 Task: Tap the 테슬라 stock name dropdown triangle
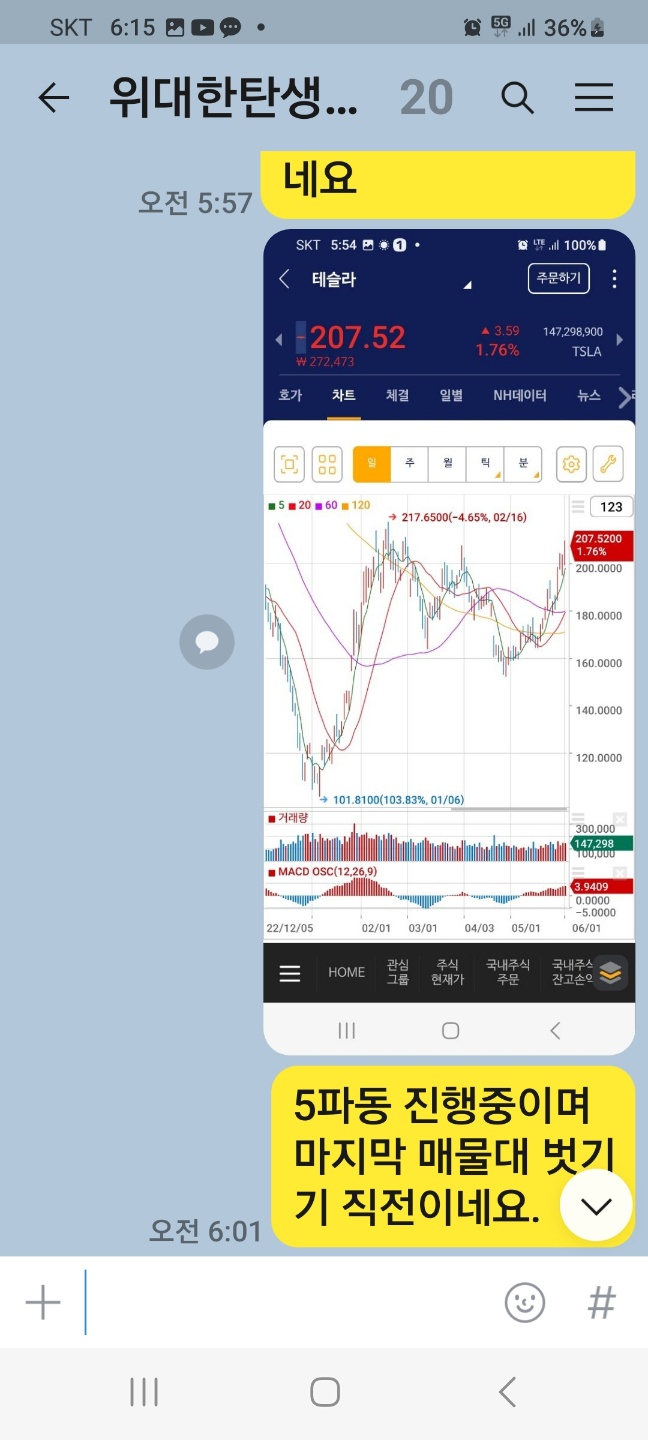point(466,285)
